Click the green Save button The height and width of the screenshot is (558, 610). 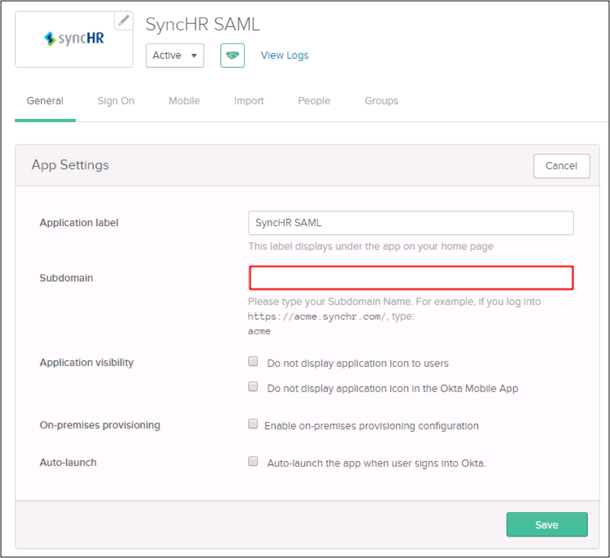coord(546,525)
